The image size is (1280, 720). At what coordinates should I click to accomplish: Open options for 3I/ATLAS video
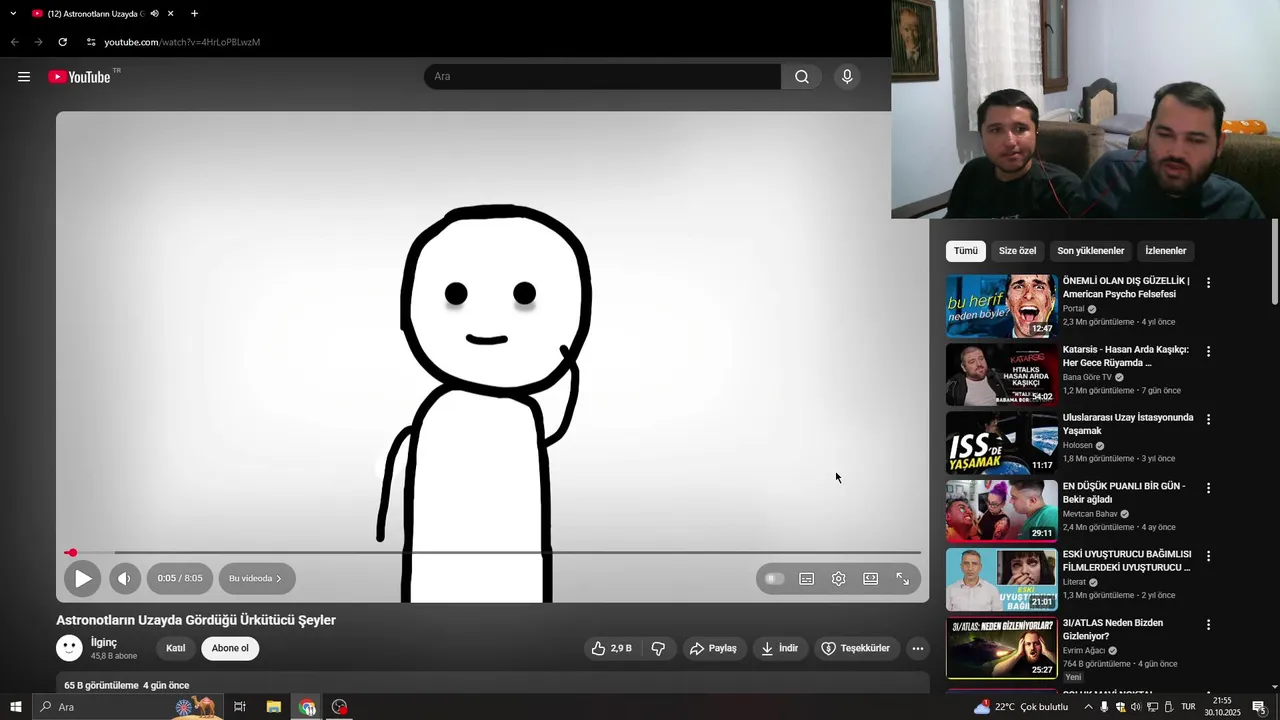(x=1208, y=625)
